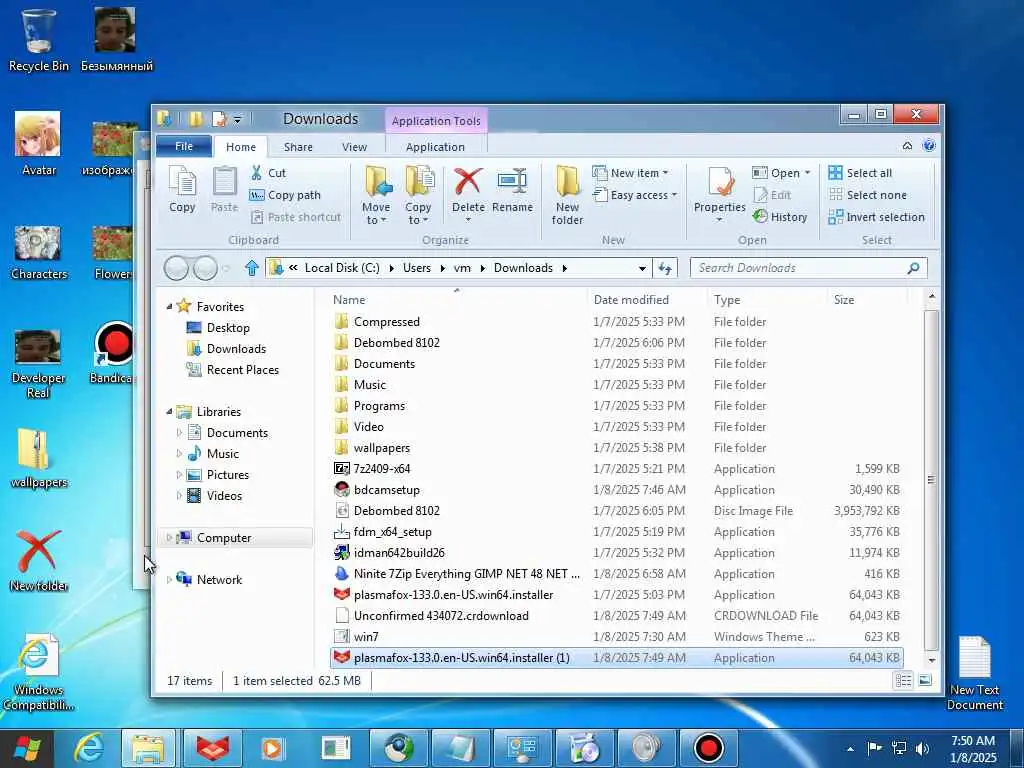
Task: Open the File menu tab
Action: point(184,146)
